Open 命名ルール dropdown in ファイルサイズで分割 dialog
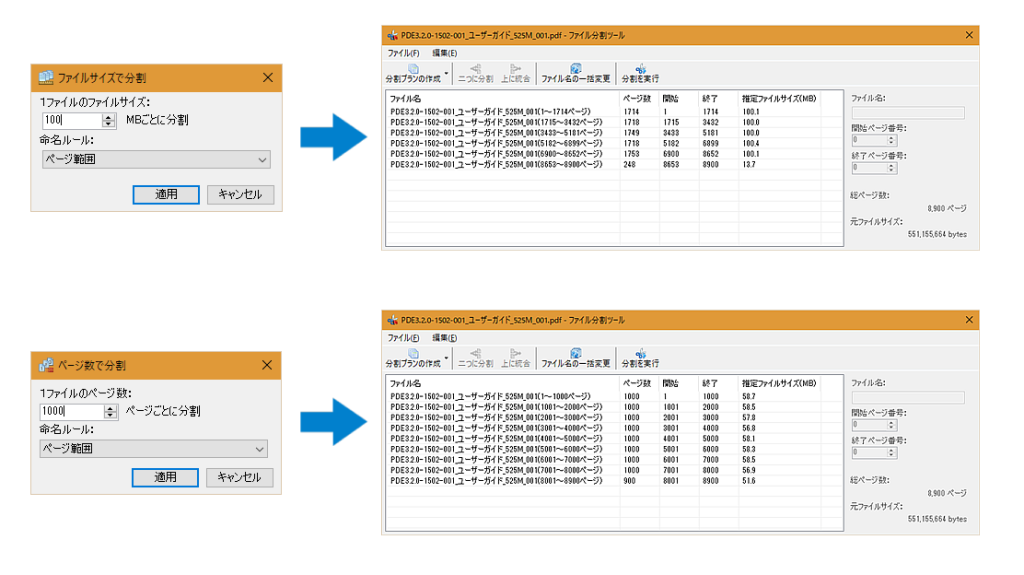Screen dimensions: 1024x575 pyautogui.click(x=155, y=160)
